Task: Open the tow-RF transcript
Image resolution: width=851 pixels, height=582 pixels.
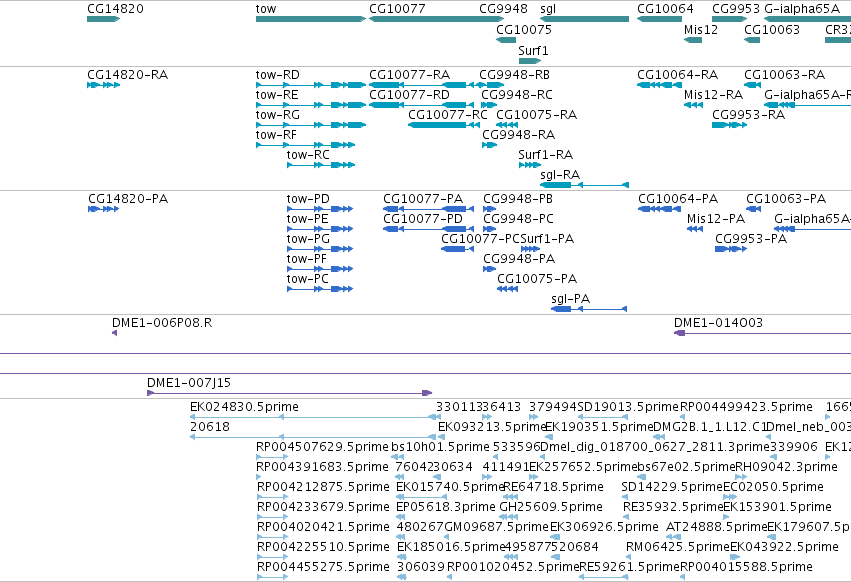Action: pos(306,145)
